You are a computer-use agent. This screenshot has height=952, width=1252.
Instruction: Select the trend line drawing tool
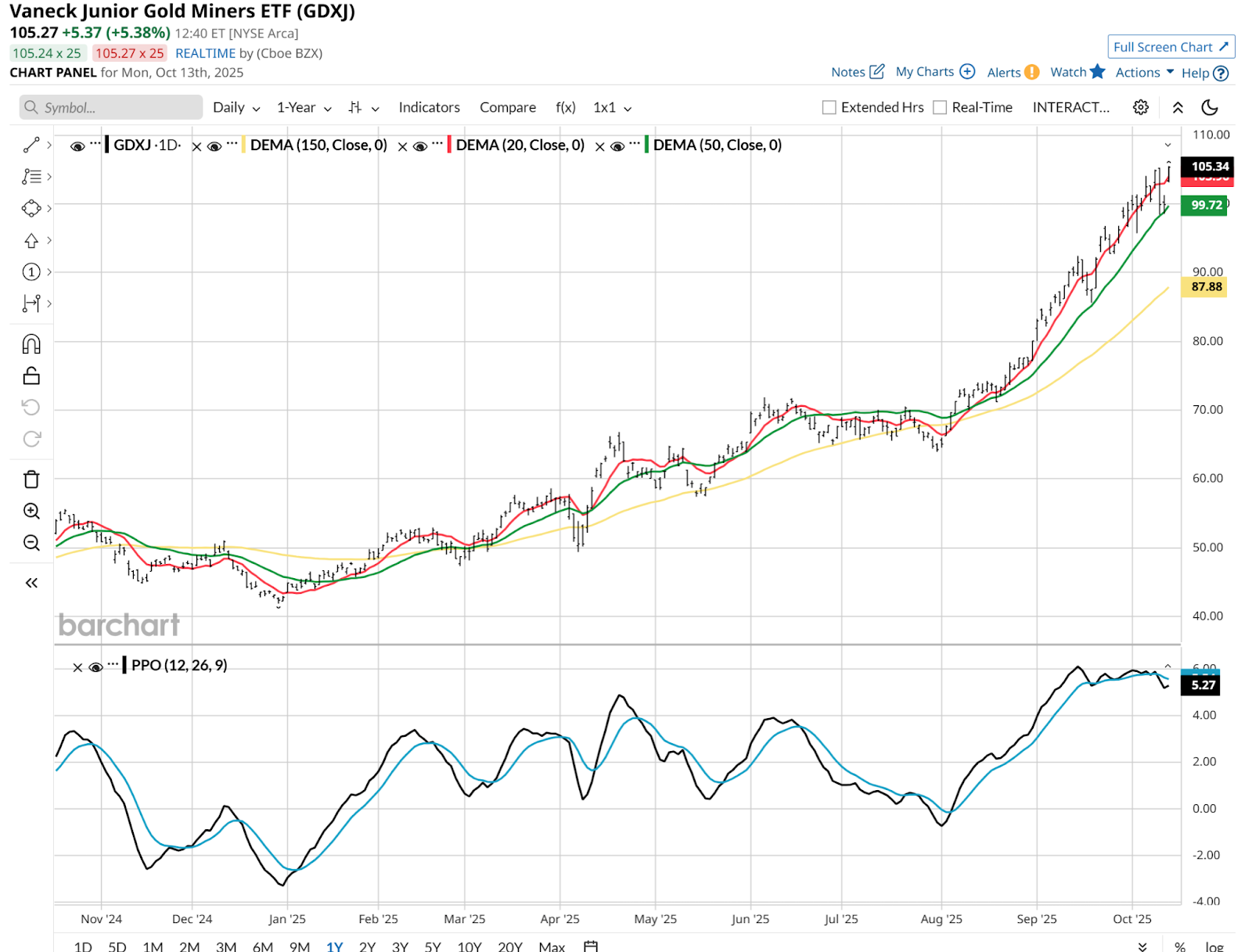(31, 145)
